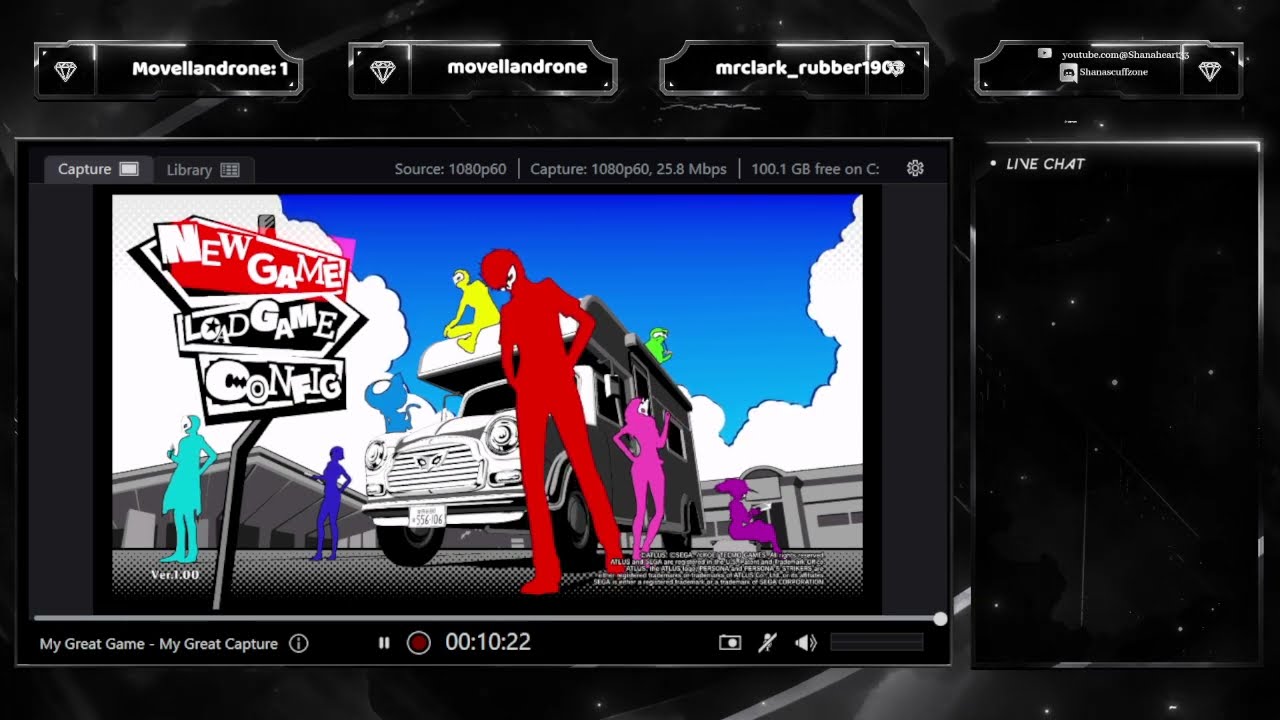1280x720 pixels.
Task: Mute audio with the speaker icon
Action: [x=806, y=642]
